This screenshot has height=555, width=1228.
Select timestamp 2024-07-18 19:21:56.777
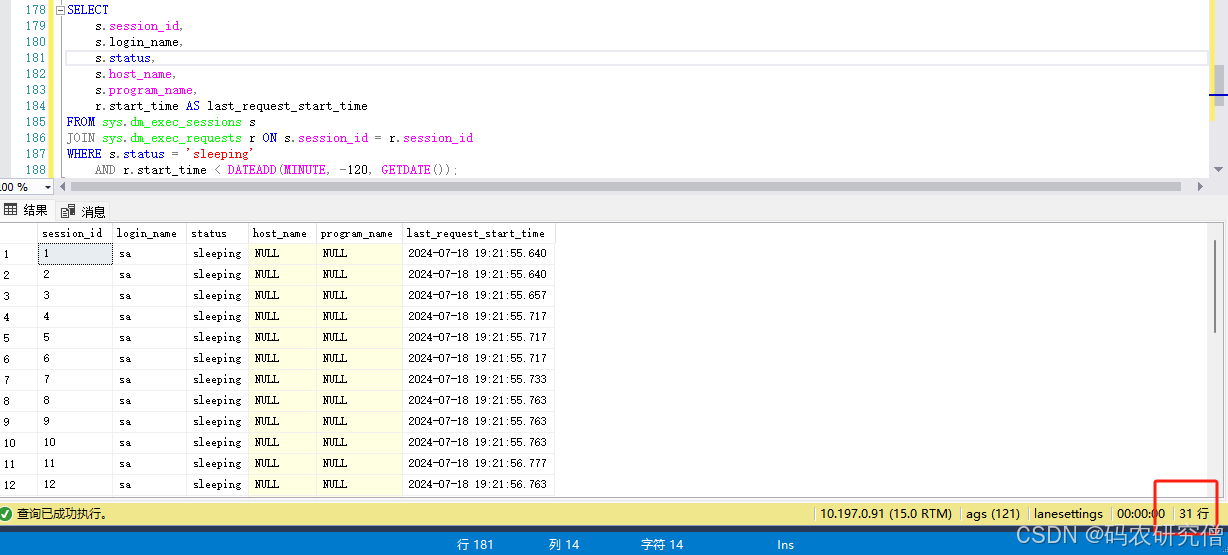478,464
